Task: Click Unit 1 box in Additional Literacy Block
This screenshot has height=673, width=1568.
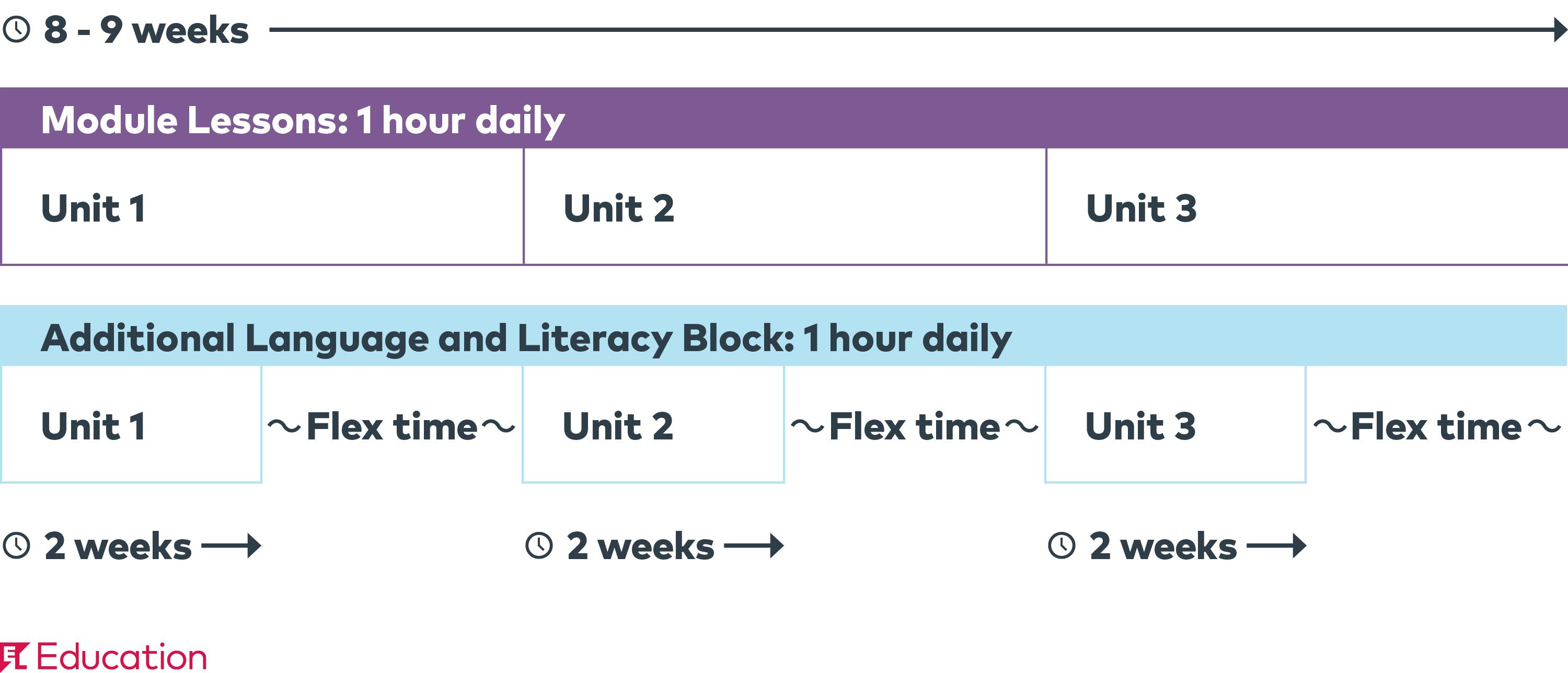Action: (131, 425)
